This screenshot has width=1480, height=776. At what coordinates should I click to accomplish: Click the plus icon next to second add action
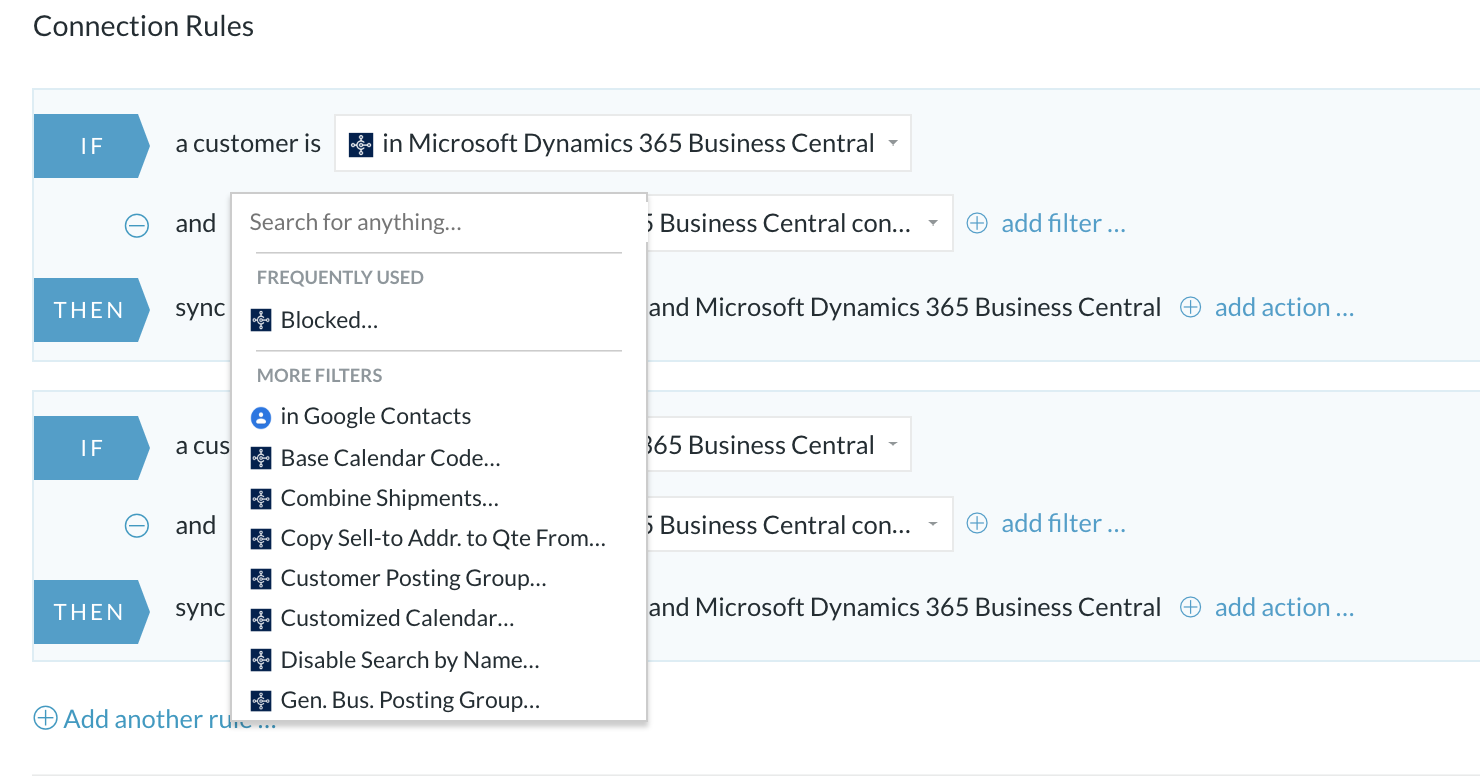(1190, 608)
